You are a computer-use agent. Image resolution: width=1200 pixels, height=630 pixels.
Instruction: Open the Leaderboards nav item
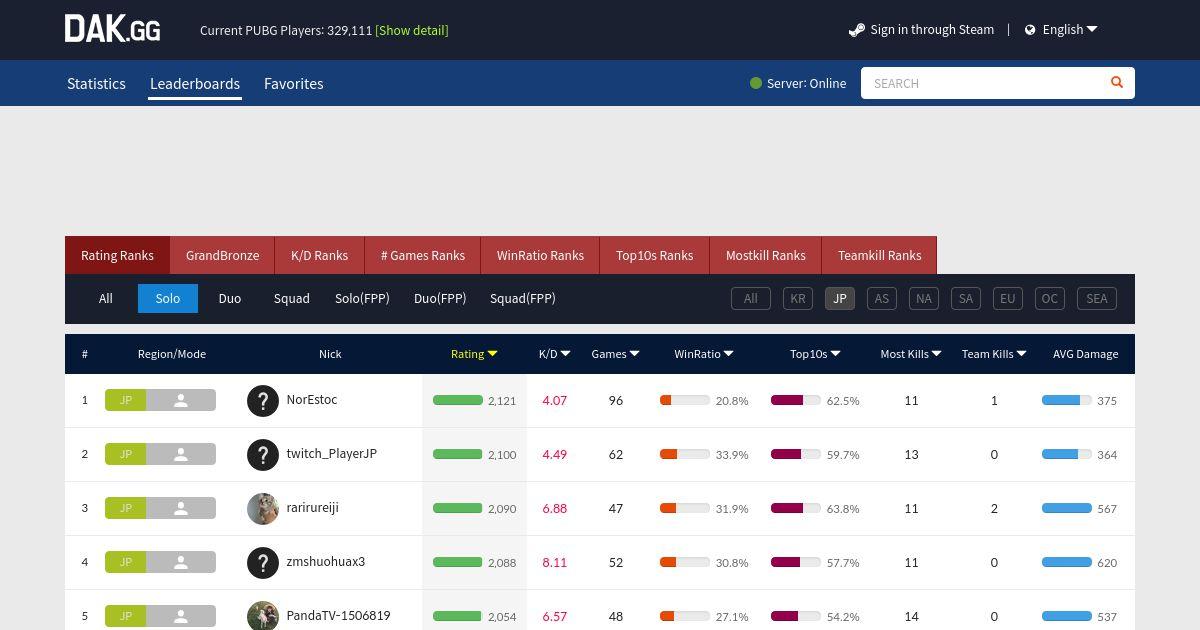click(x=195, y=84)
